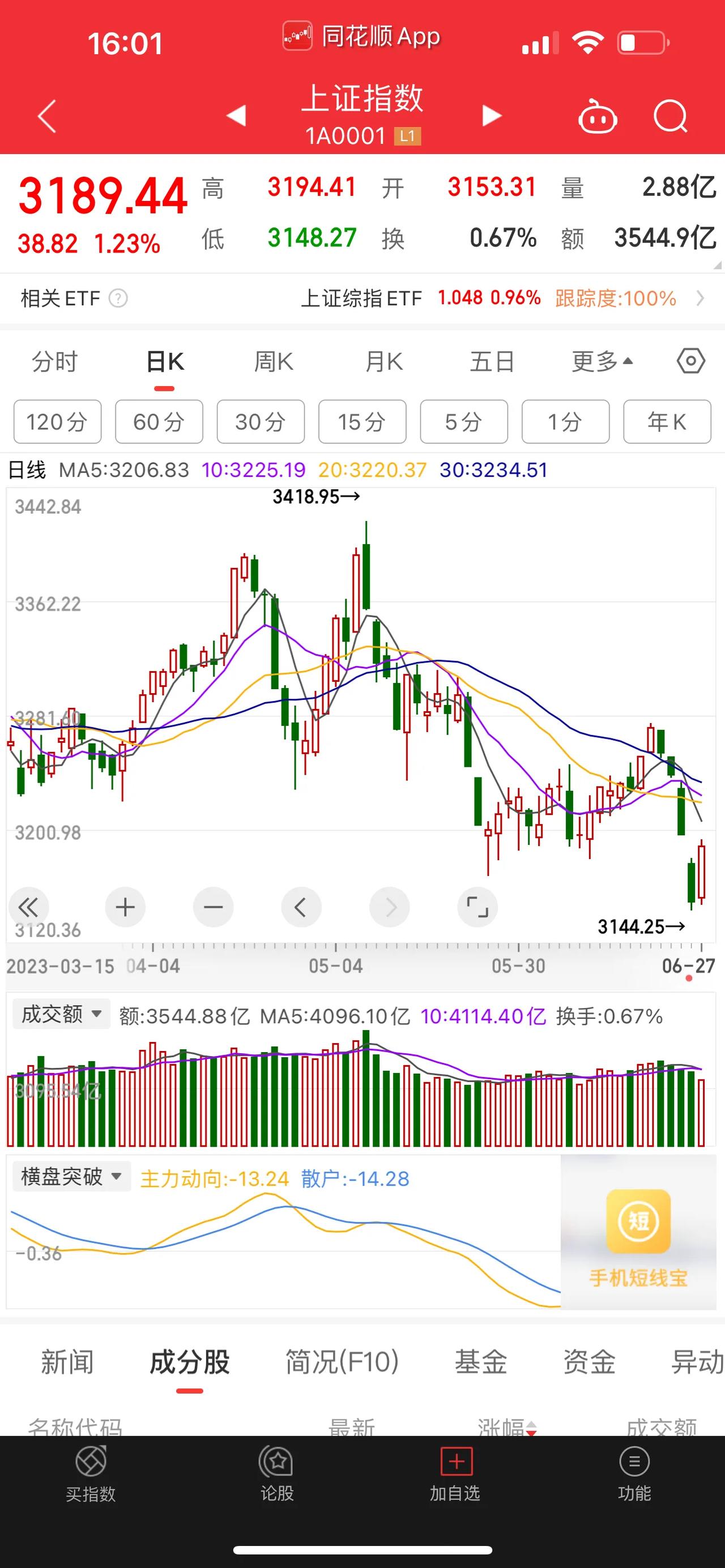Go to previous index with left triangle
The width and height of the screenshot is (725, 1568).
pyautogui.click(x=236, y=115)
